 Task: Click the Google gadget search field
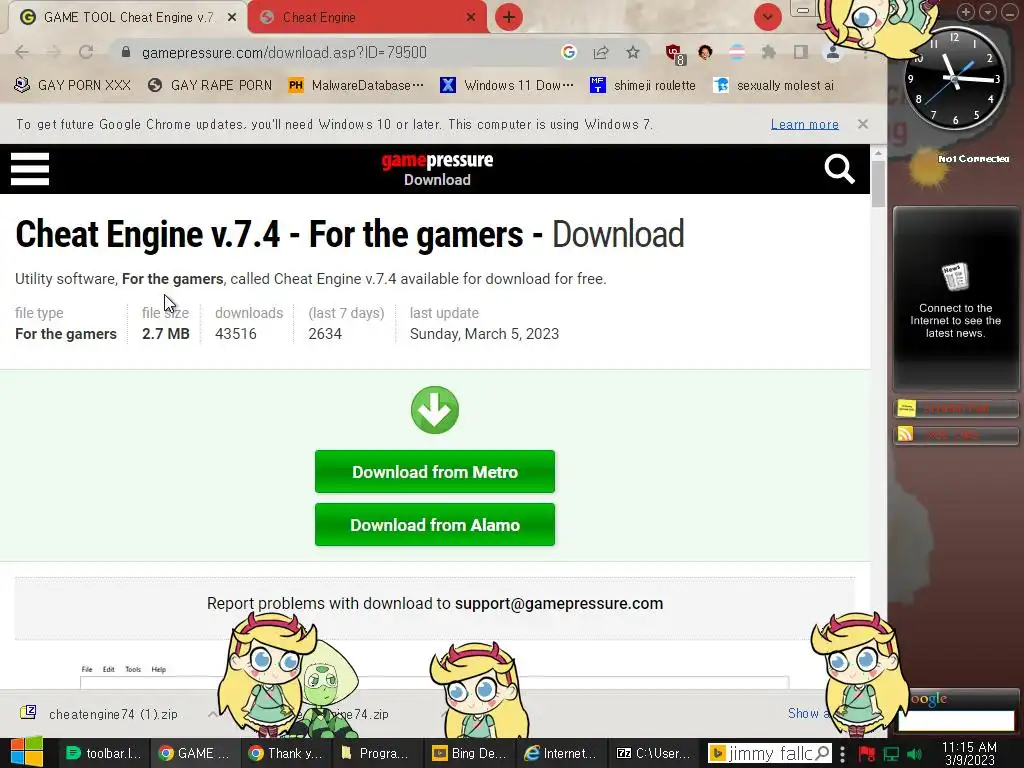(956, 720)
